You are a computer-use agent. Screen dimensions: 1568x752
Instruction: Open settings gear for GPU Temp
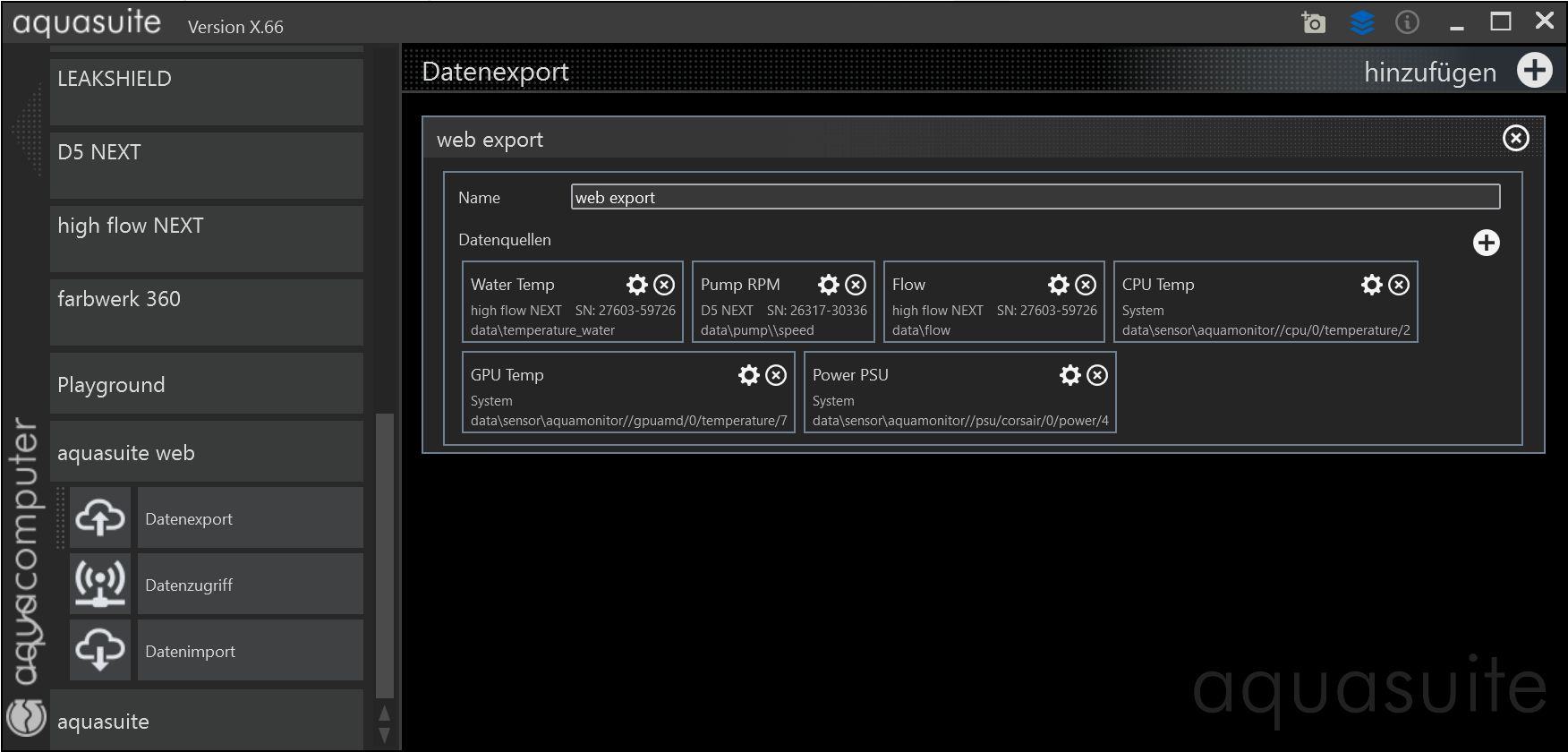click(749, 375)
